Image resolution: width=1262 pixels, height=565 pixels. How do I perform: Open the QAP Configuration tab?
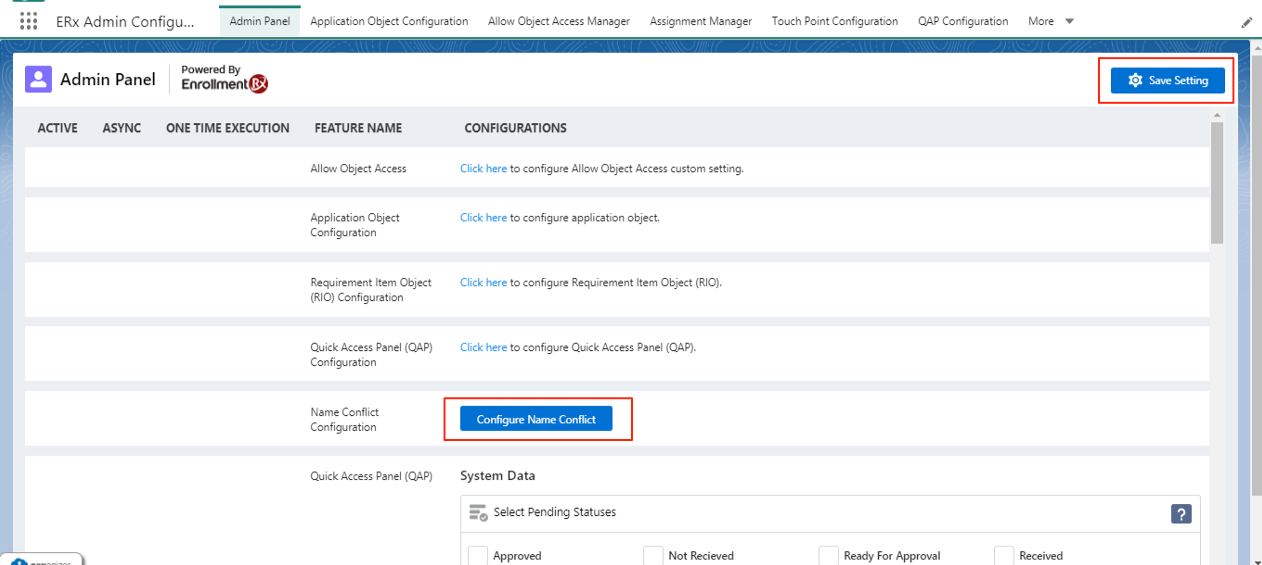tap(962, 21)
